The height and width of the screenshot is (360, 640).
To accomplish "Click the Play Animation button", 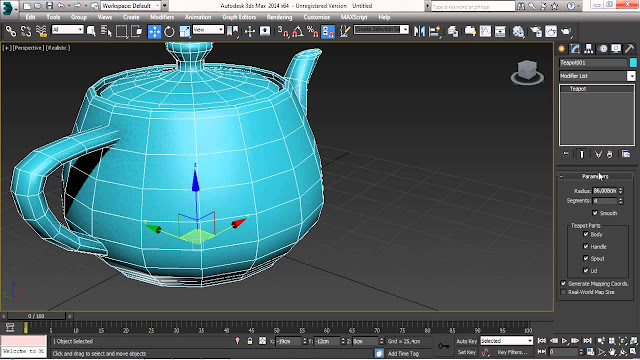I will [x=564, y=341].
